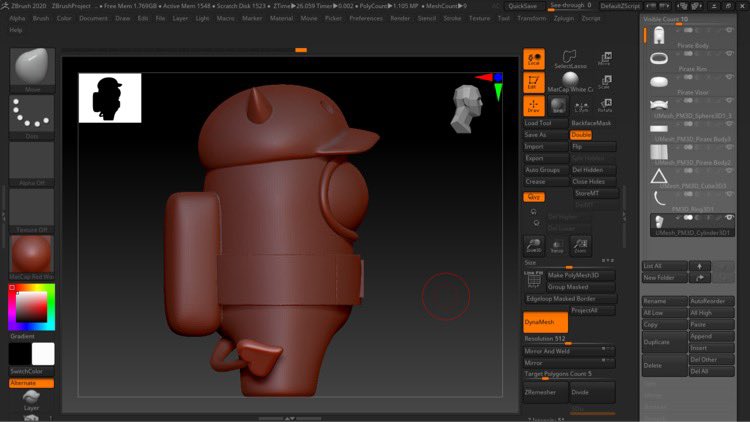Screen dimensions: 750x422
Task: Click the Close Holes button
Action: tap(593, 182)
